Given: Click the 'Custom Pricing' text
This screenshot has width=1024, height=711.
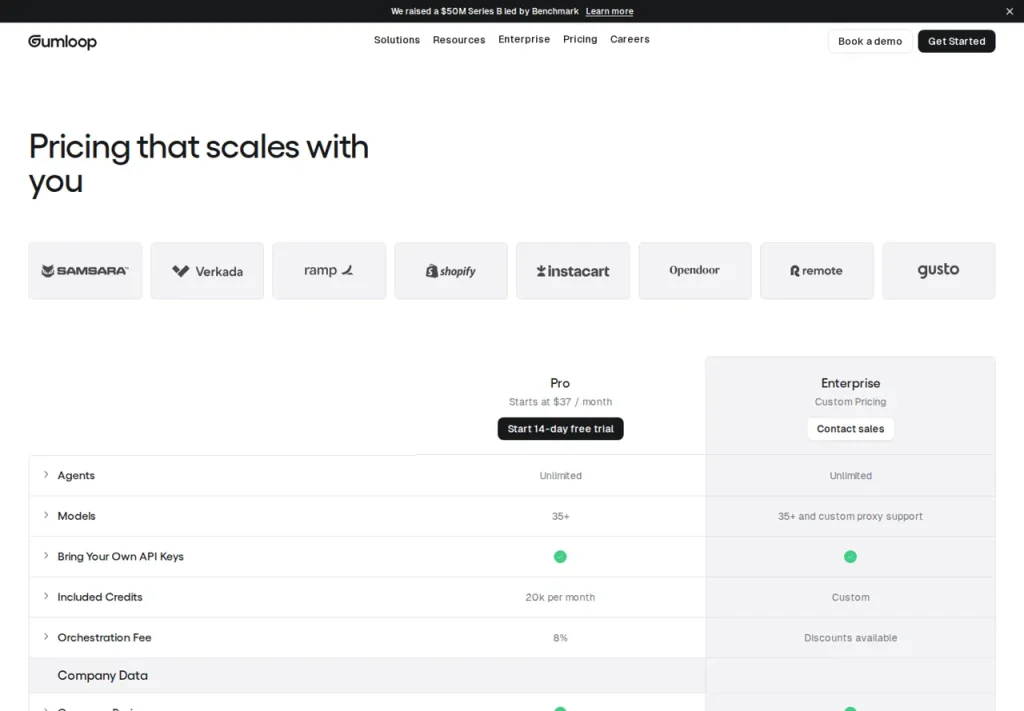Looking at the screenshot, I should 850,402.
